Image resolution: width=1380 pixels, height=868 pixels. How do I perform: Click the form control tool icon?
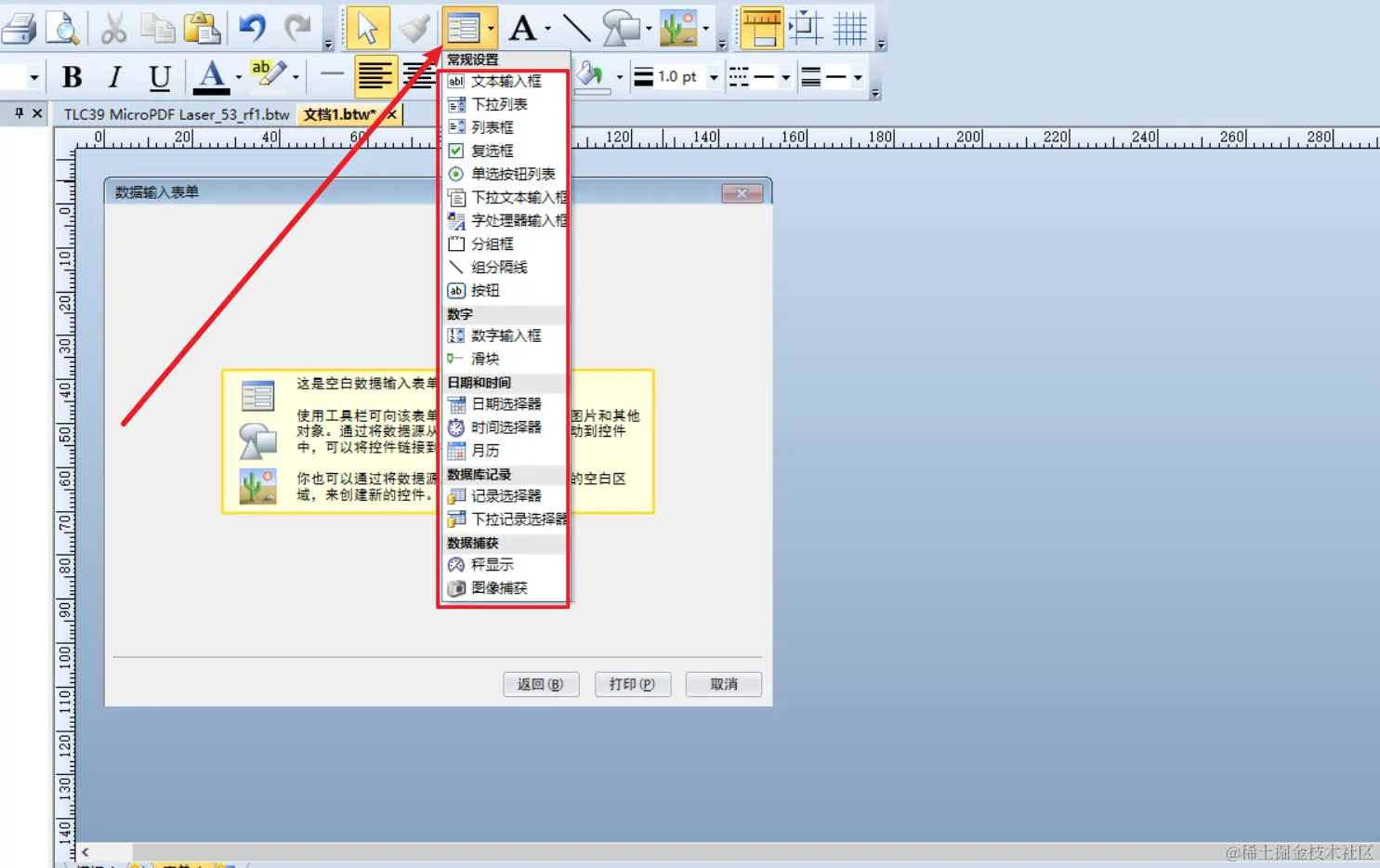463,28
